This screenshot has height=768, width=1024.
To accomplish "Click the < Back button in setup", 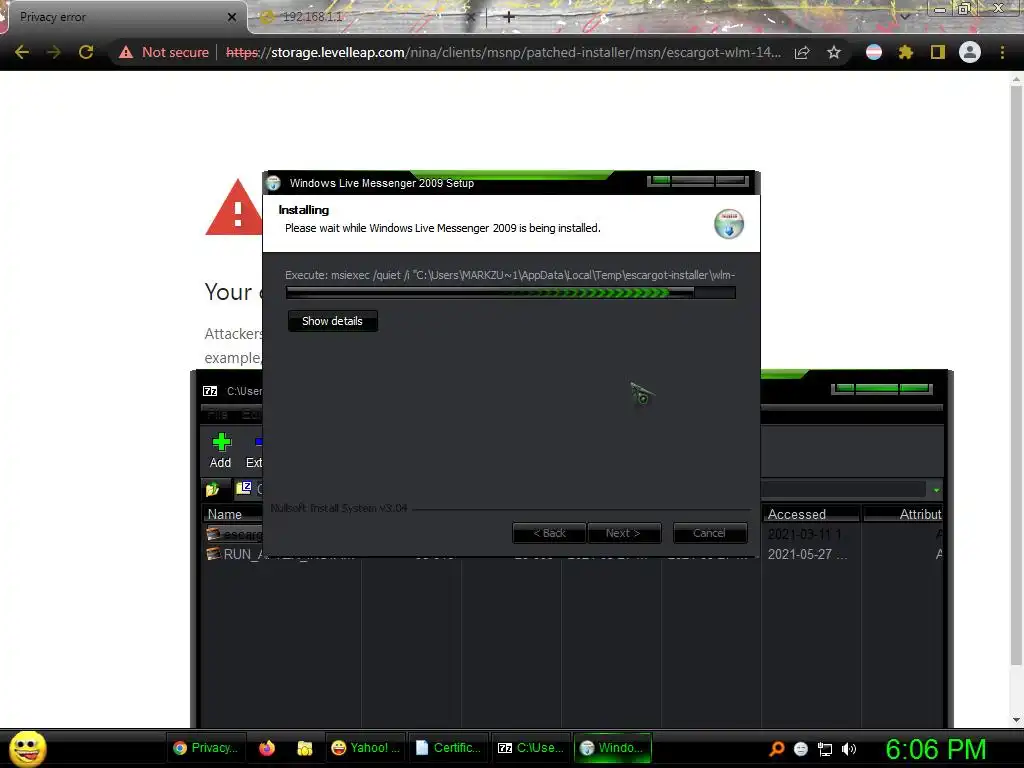I will pyautogui.click(x=549, y=533).
